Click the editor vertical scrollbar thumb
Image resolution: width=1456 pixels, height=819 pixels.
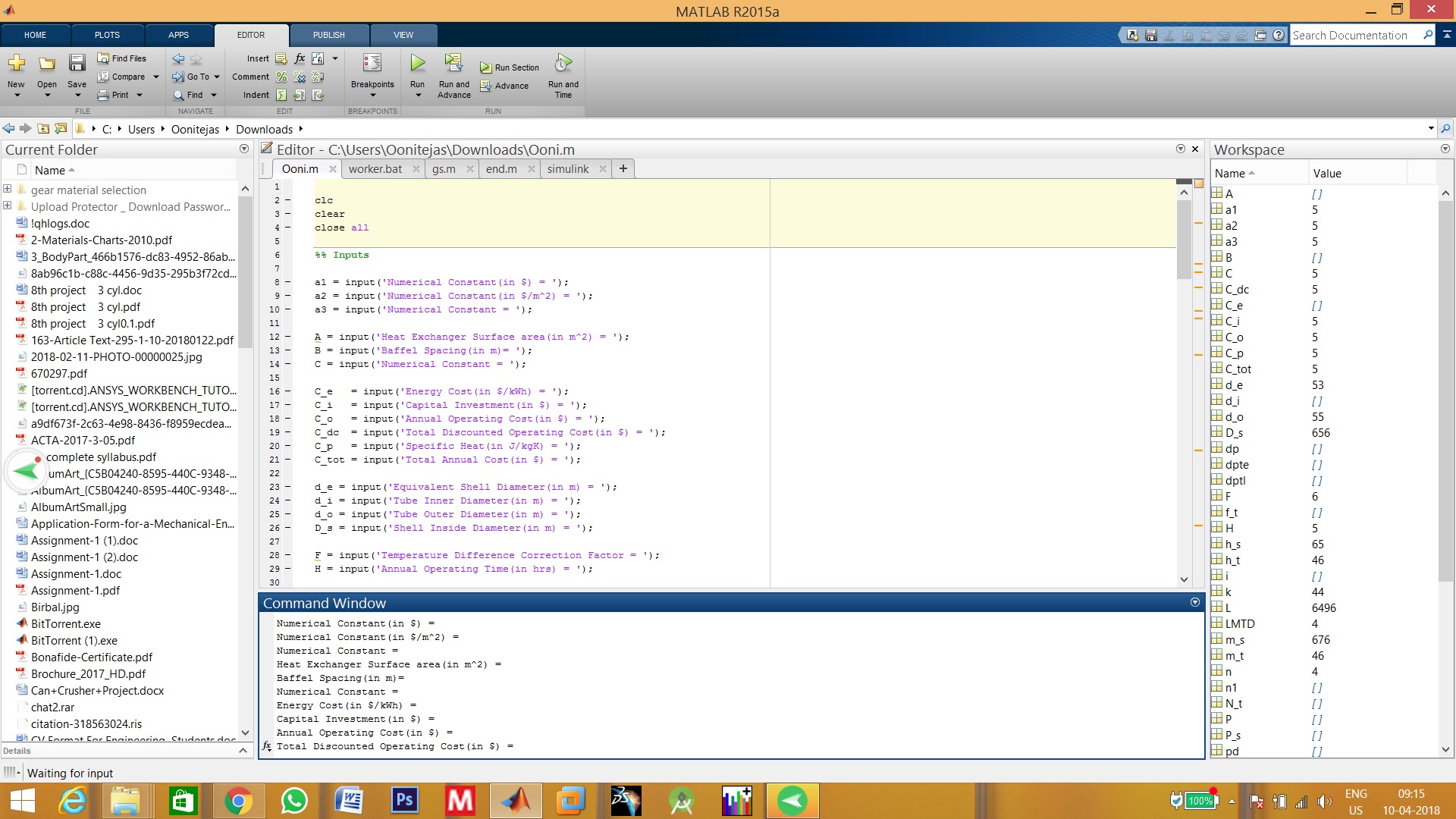[1184, 239]
